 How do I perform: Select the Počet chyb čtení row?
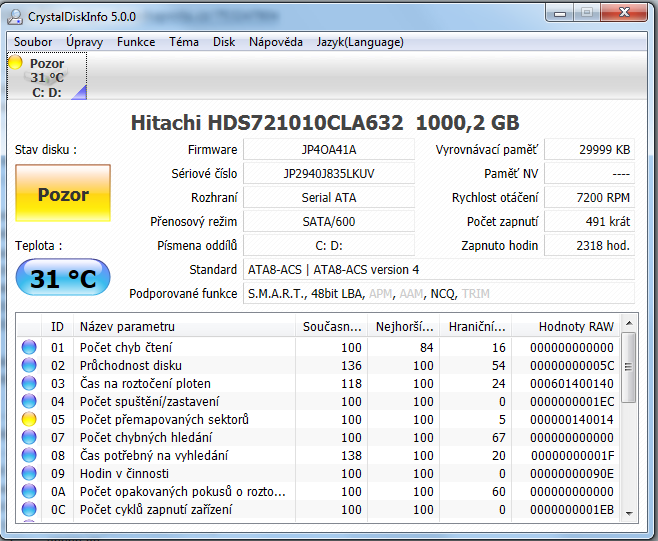(318, 347)
